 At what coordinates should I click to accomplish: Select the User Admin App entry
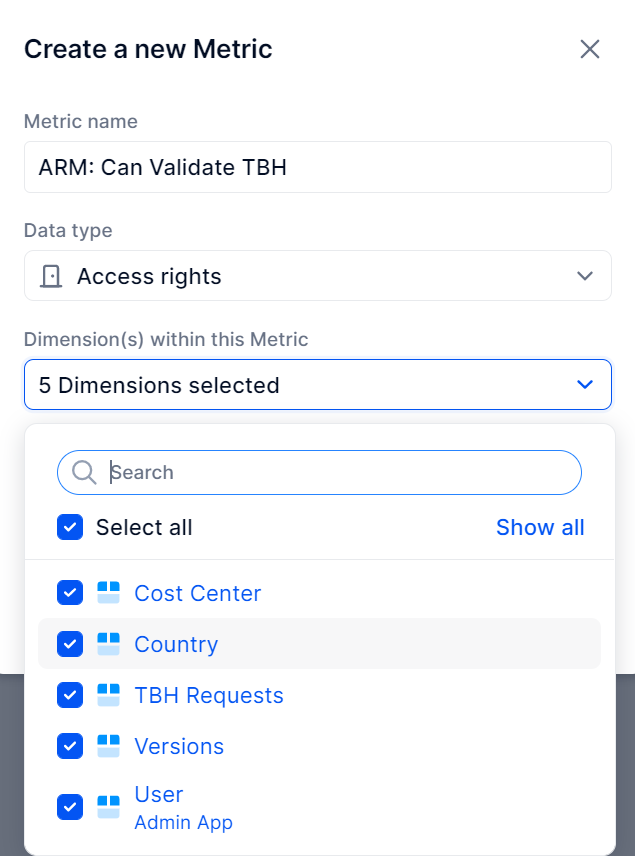pyautogui.click(x=319, y=807)
